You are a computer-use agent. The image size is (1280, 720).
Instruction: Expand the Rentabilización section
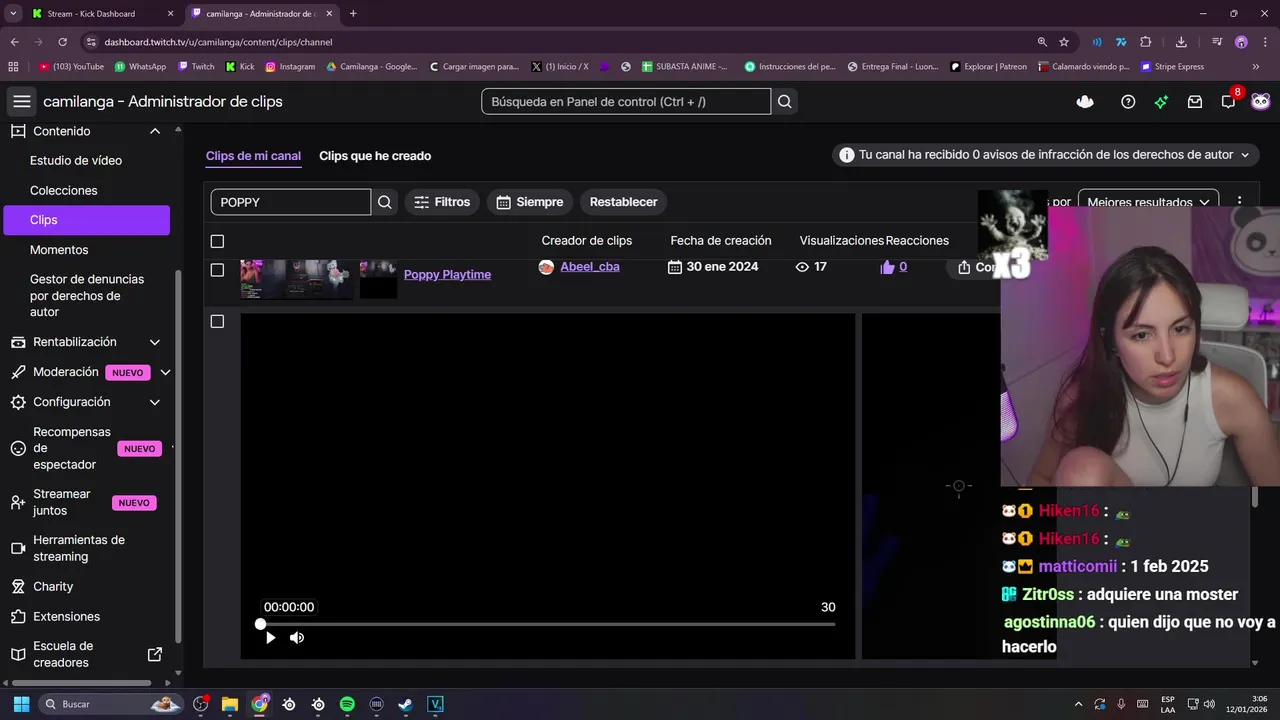(x=155, y=342)
